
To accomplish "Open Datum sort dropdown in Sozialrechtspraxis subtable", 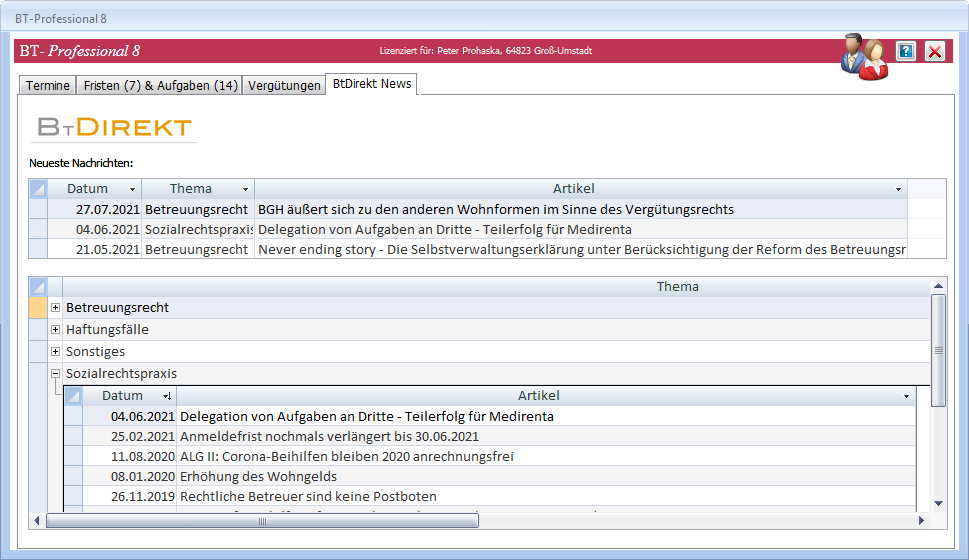I will (x=167, y=396).
